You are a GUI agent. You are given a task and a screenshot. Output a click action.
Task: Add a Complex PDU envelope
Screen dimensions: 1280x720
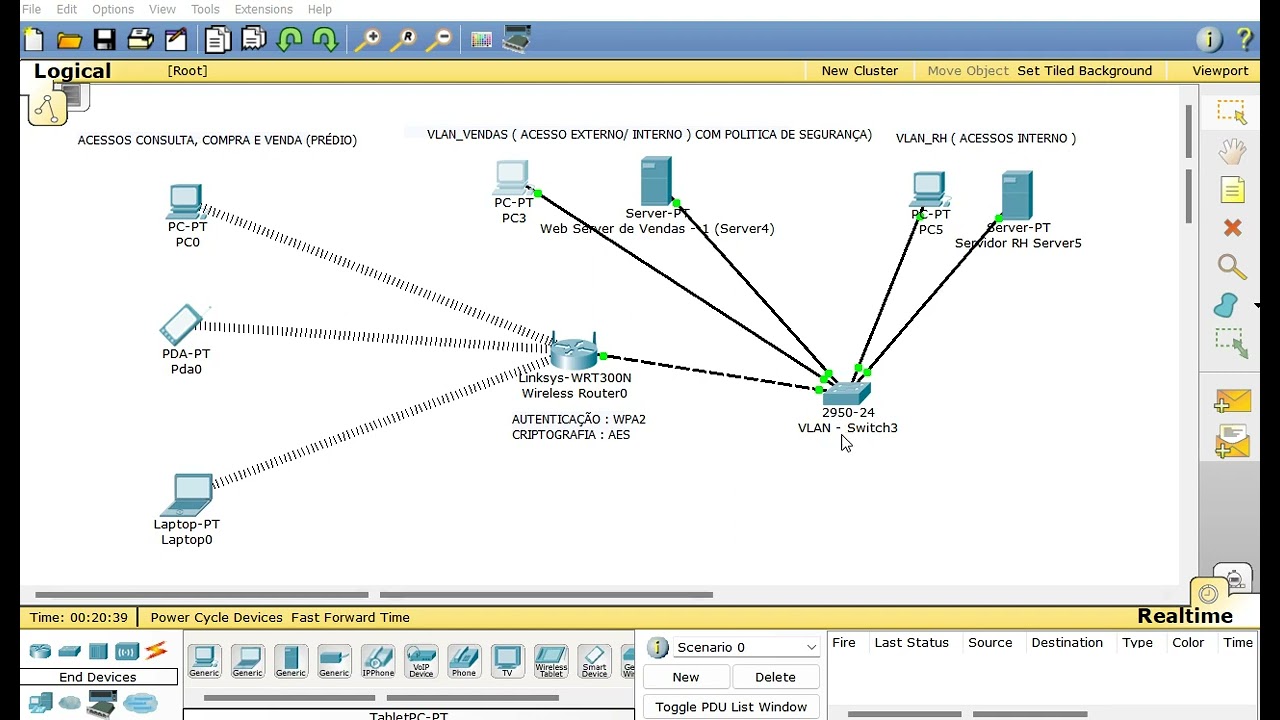(x=1232, y=442)
